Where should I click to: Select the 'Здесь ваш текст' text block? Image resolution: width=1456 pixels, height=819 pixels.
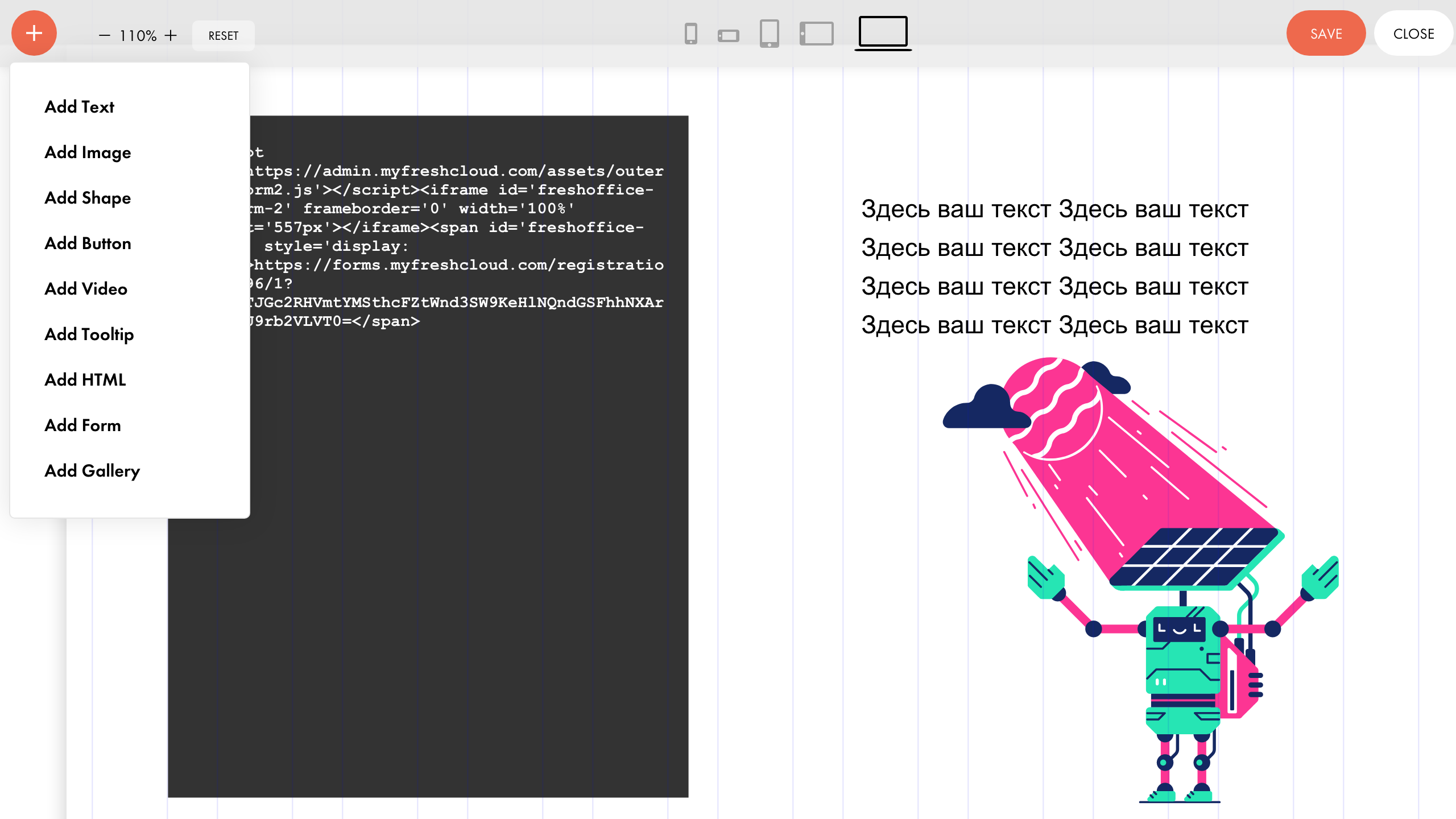point(1054,267)
